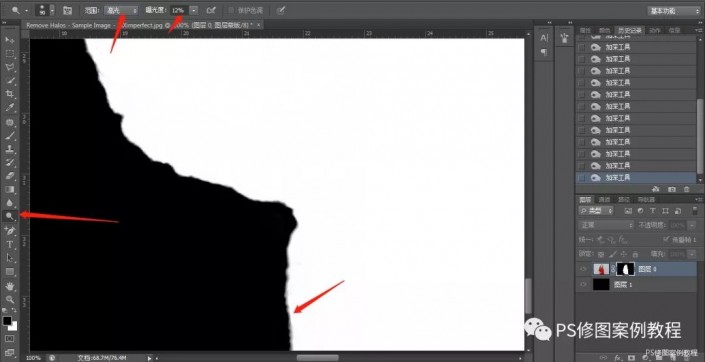
Task: Change screen mode at toolbox bottom
Action: 9,352
